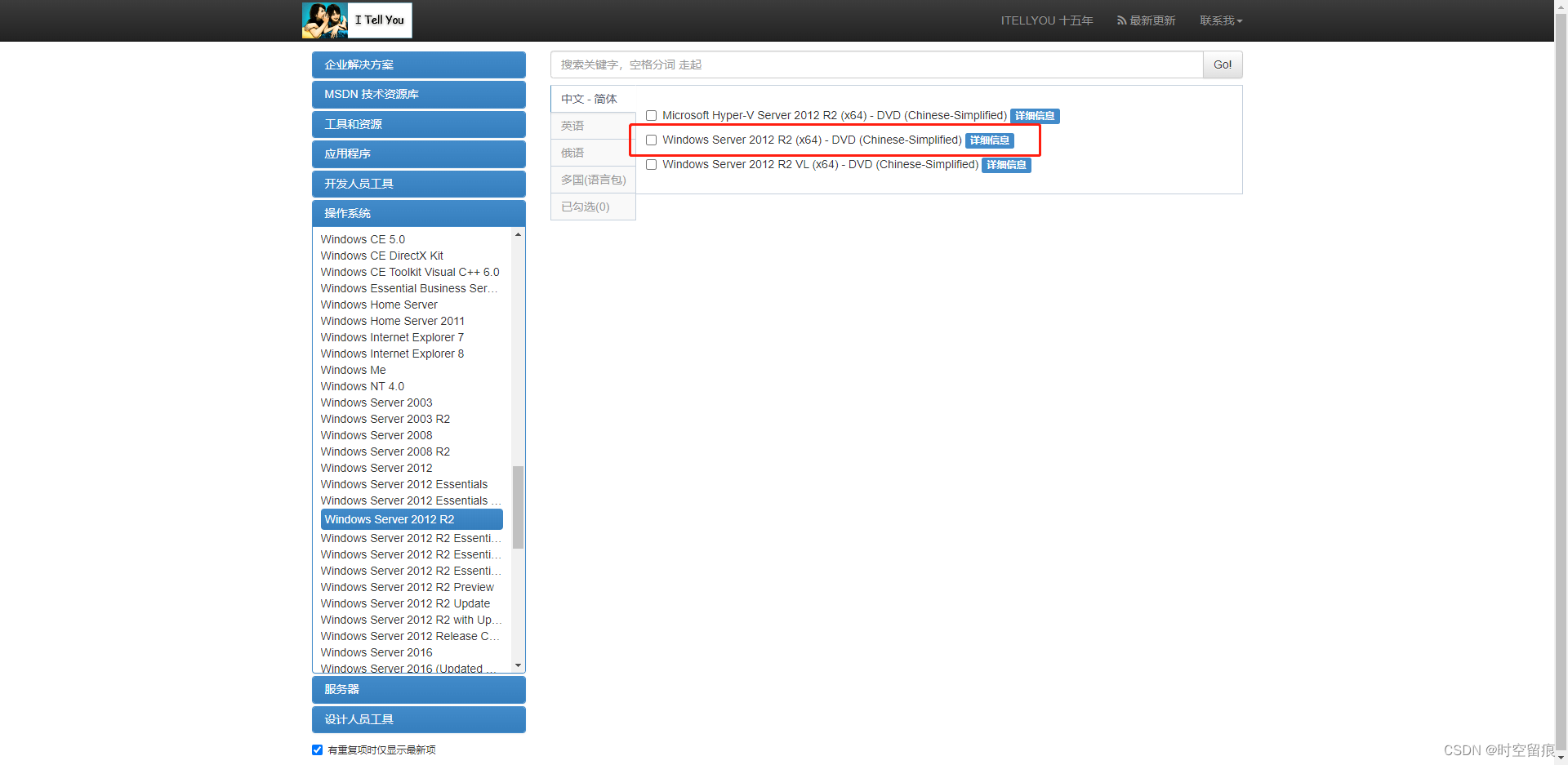Check the Windows Server 2012 R2 VL checkbox
Viewport: 1568px width, 765px height.
coord(651,164)
